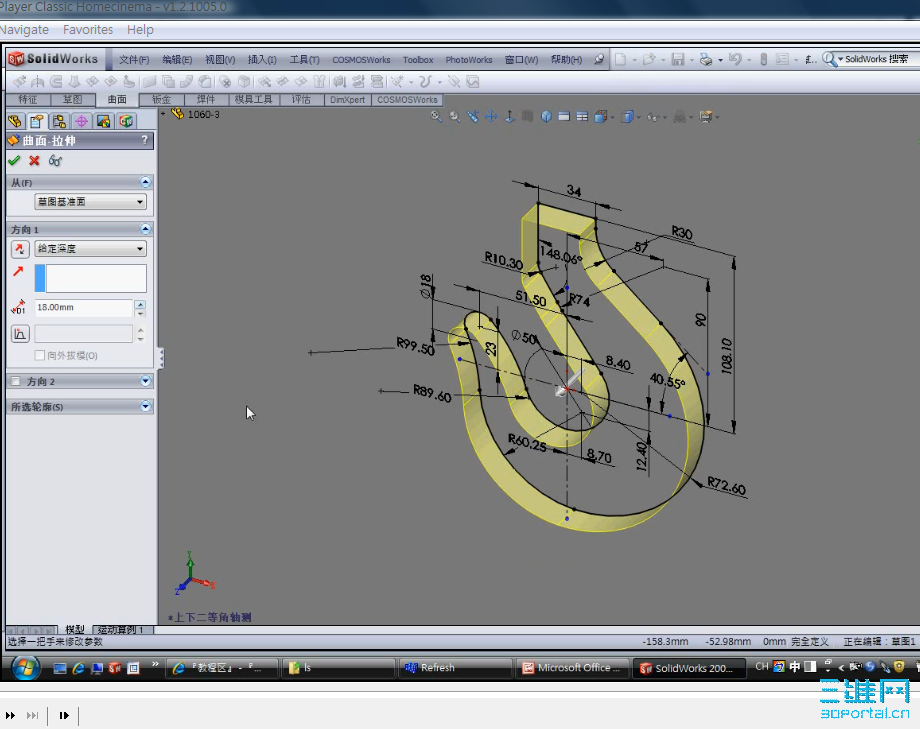Image resolution: width=920 pixels, height=729 pixels.
Task: Open the 给定深度 end condition dropdown
Action: pos(90,249)
